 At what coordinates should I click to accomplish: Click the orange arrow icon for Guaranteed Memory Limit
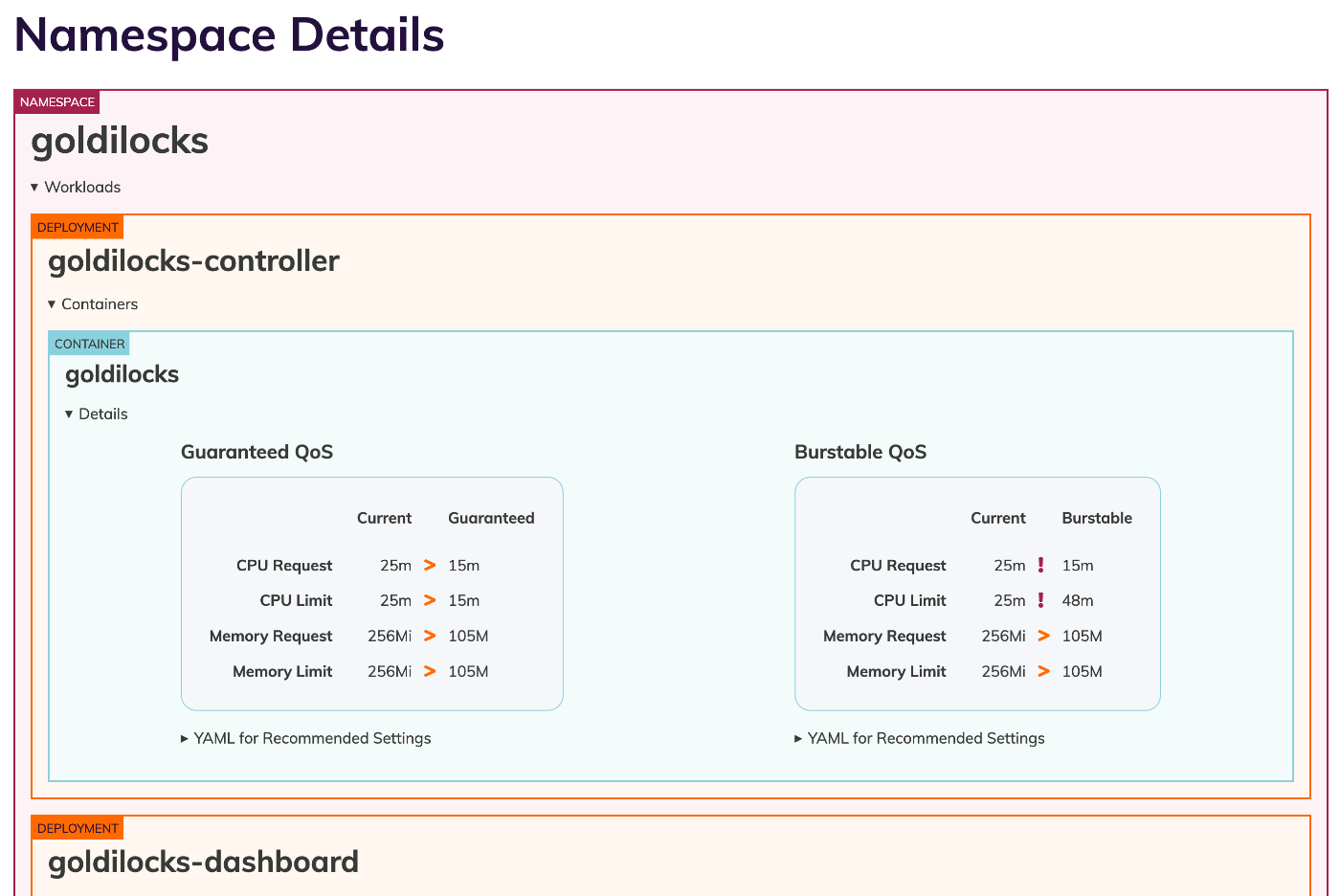click(430, 671)
